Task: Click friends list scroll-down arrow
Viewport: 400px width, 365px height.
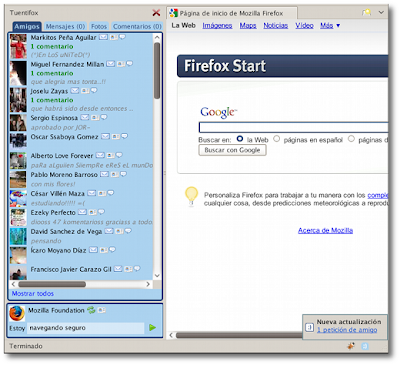Action: (157, 276)
